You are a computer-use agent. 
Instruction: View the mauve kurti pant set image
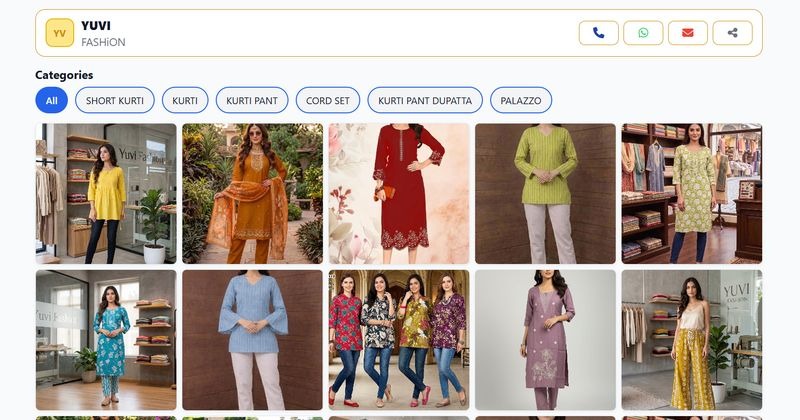545,340
